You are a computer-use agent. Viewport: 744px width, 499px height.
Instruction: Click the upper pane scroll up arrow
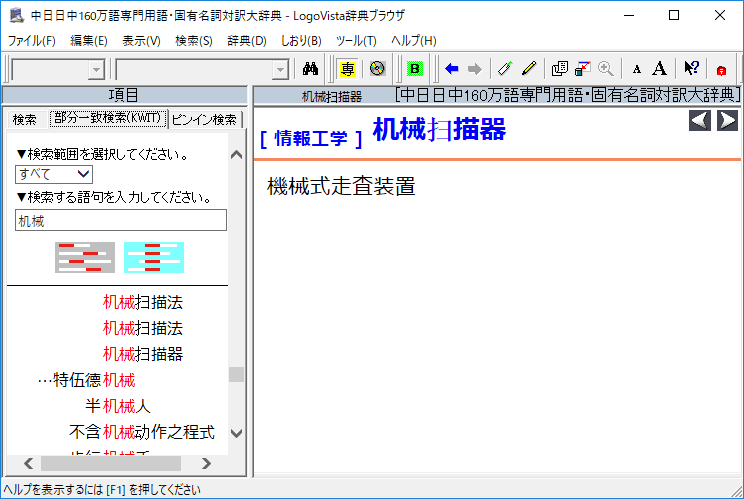(x=236, y=155)
